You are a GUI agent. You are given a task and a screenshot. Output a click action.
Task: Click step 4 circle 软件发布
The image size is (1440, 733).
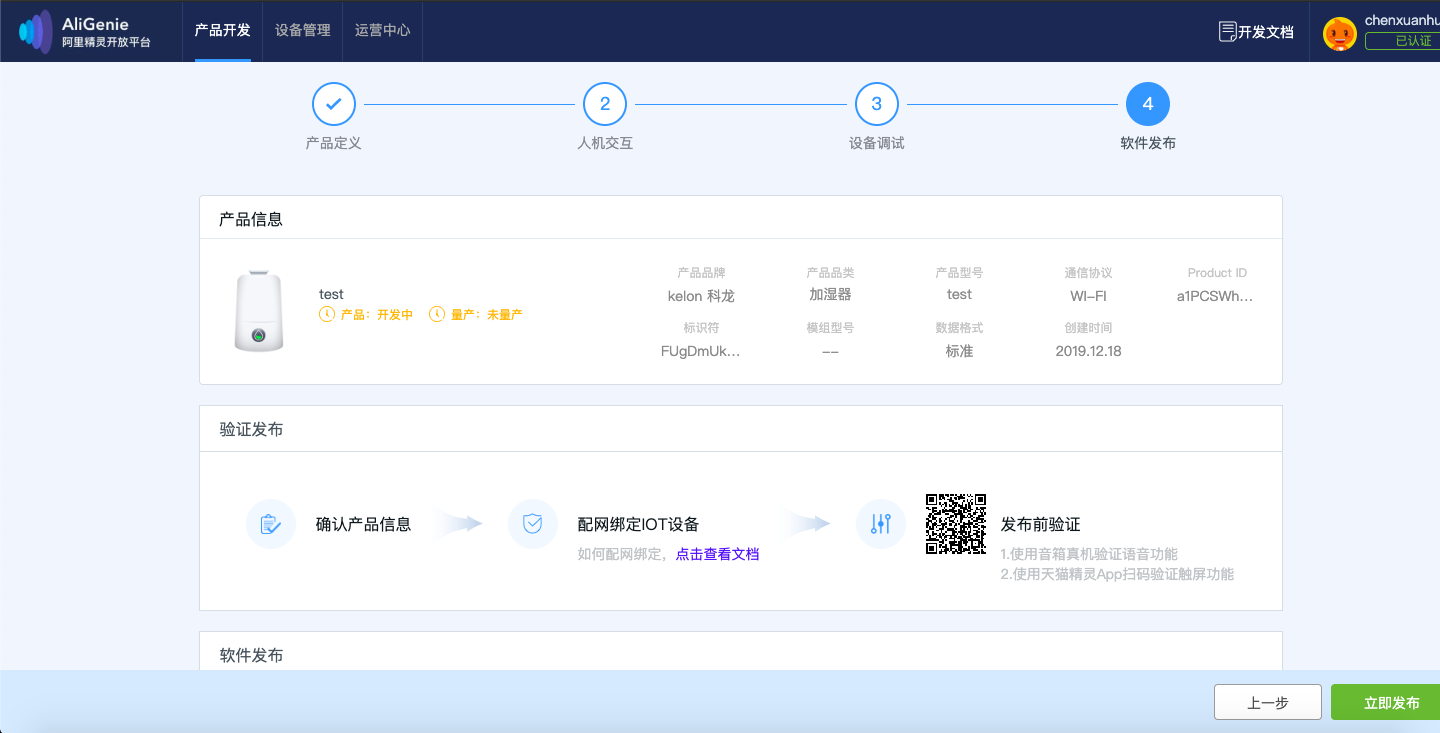(x=1148, y=104)
